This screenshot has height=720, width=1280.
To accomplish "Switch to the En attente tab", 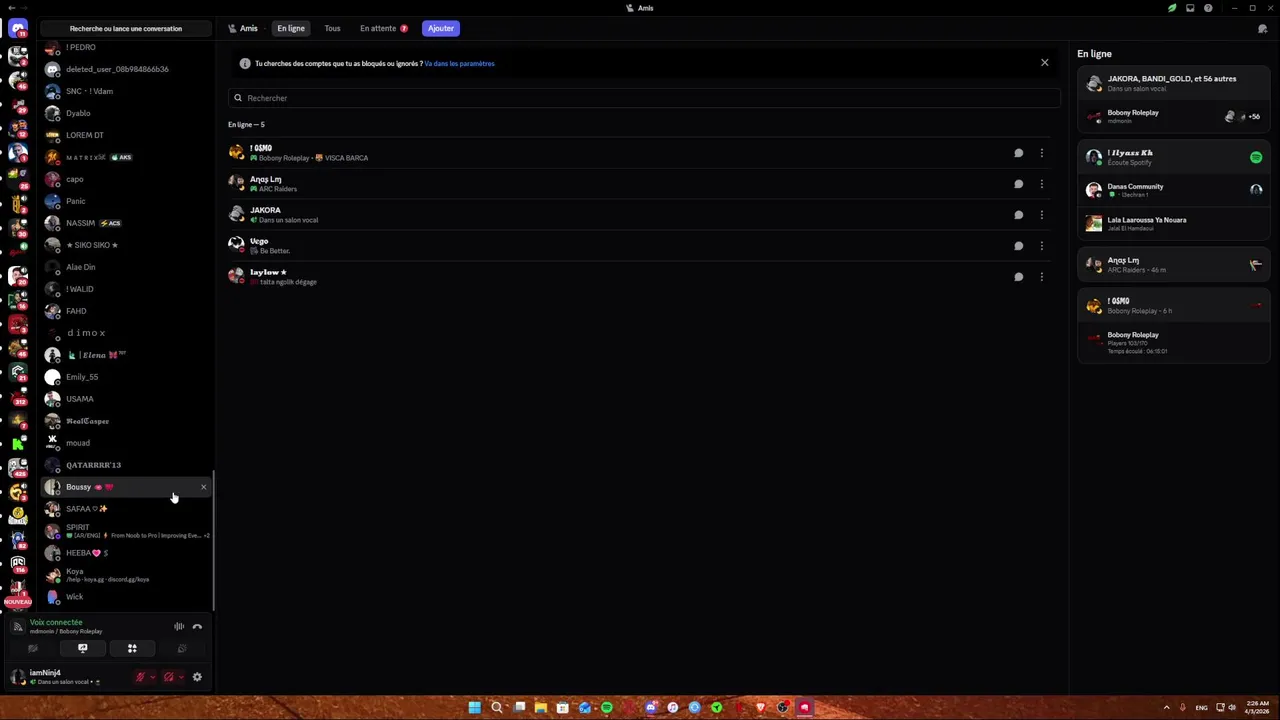I will [384, 29].
